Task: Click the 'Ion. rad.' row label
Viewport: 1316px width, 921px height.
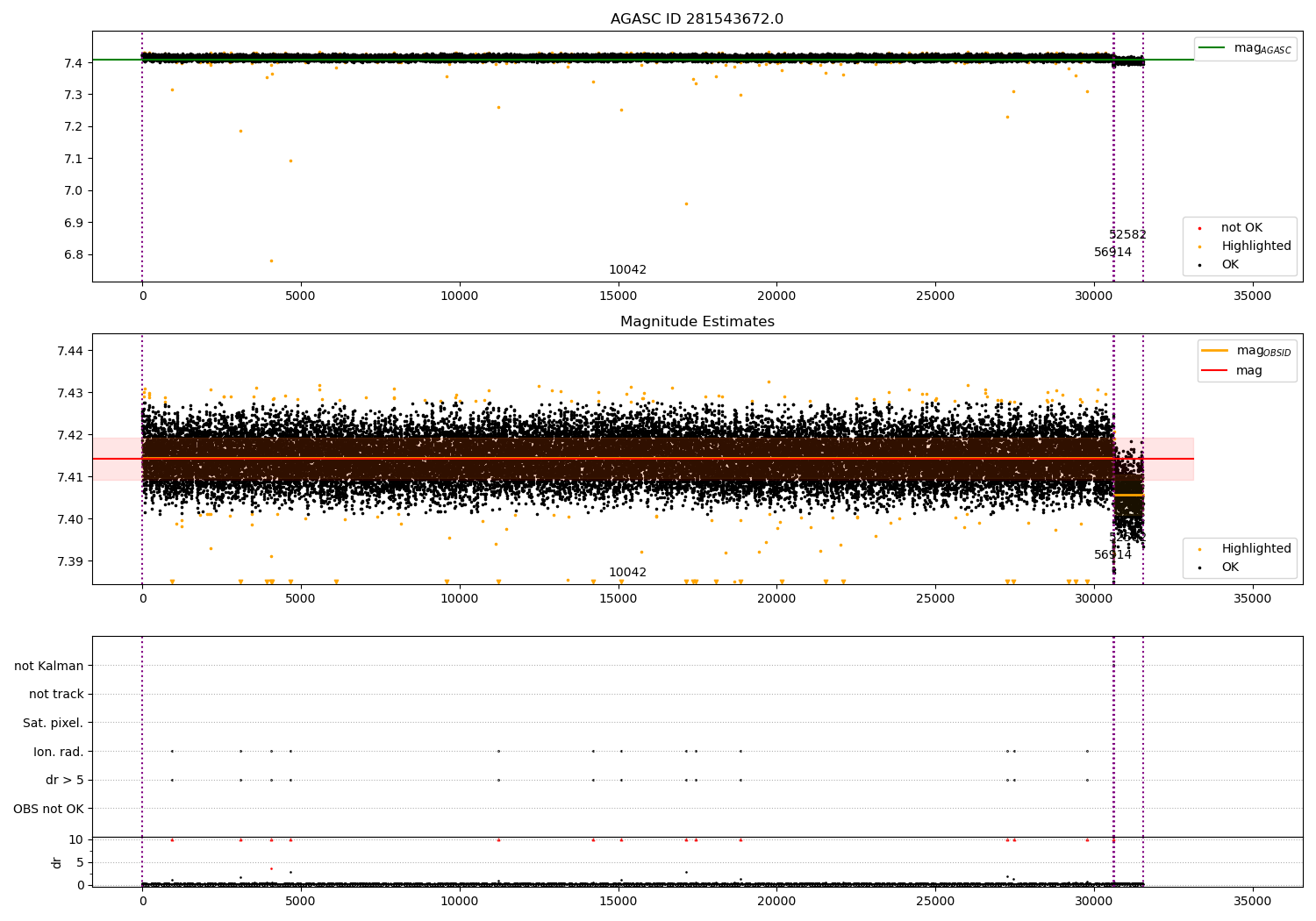Action: (59, 752)
